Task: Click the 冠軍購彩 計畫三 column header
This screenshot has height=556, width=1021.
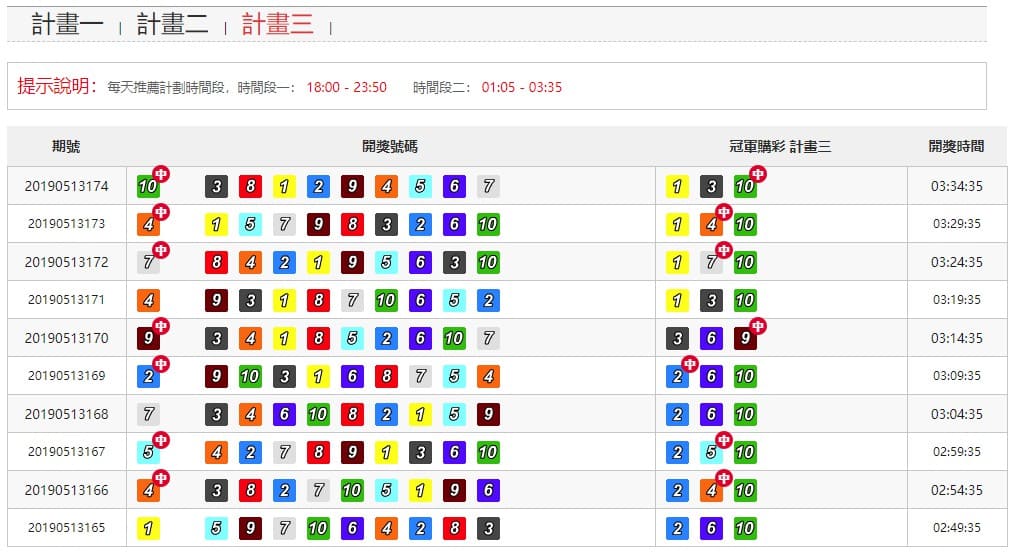Action: point(780,146)
